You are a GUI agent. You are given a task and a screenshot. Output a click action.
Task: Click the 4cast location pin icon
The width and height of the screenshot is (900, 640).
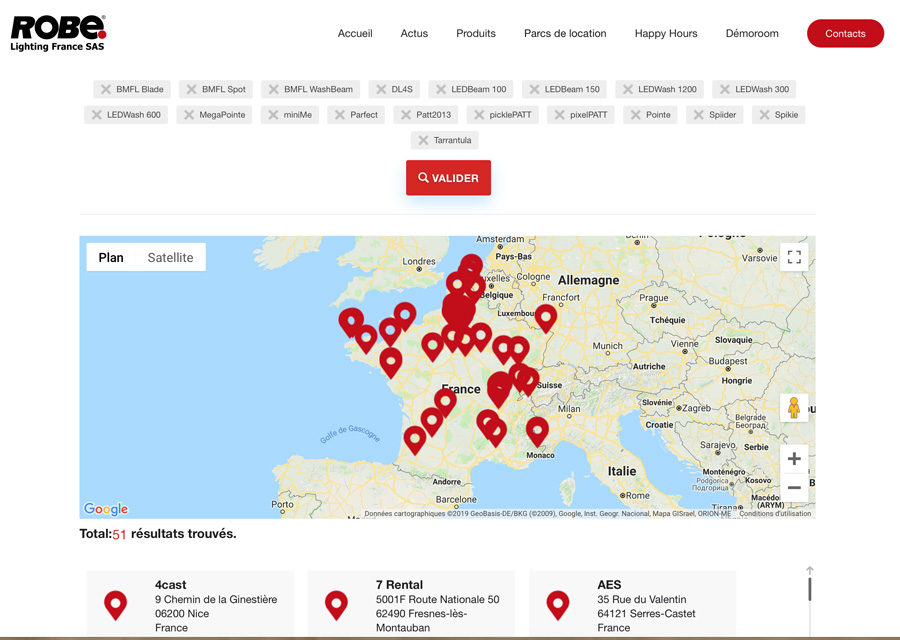[115, 605]
